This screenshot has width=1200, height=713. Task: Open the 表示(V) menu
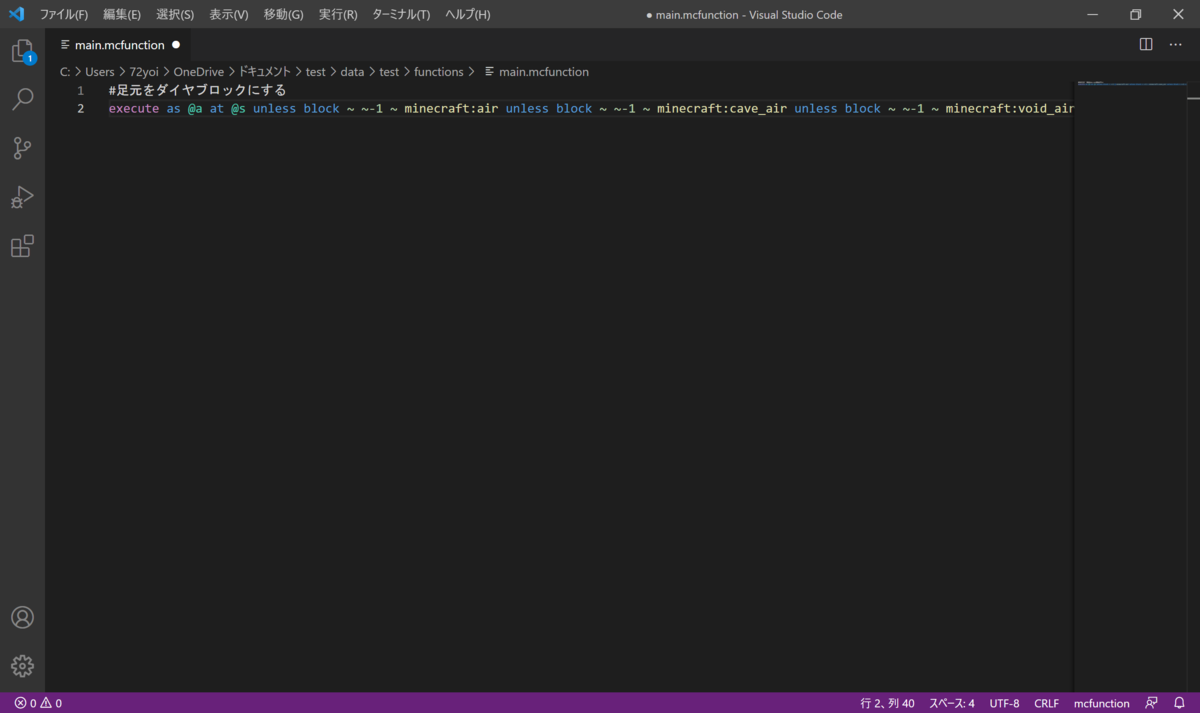[x=229, y=15]
